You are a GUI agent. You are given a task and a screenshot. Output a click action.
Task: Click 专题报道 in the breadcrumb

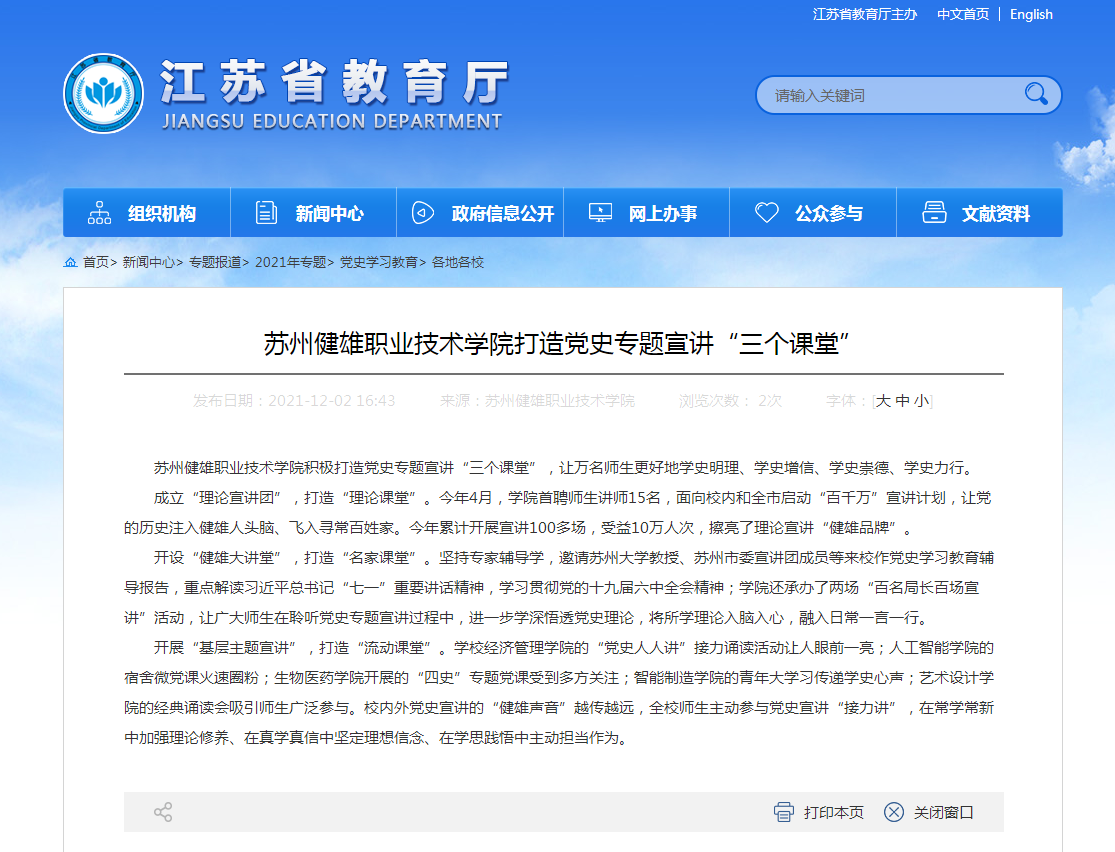point(215,262)
